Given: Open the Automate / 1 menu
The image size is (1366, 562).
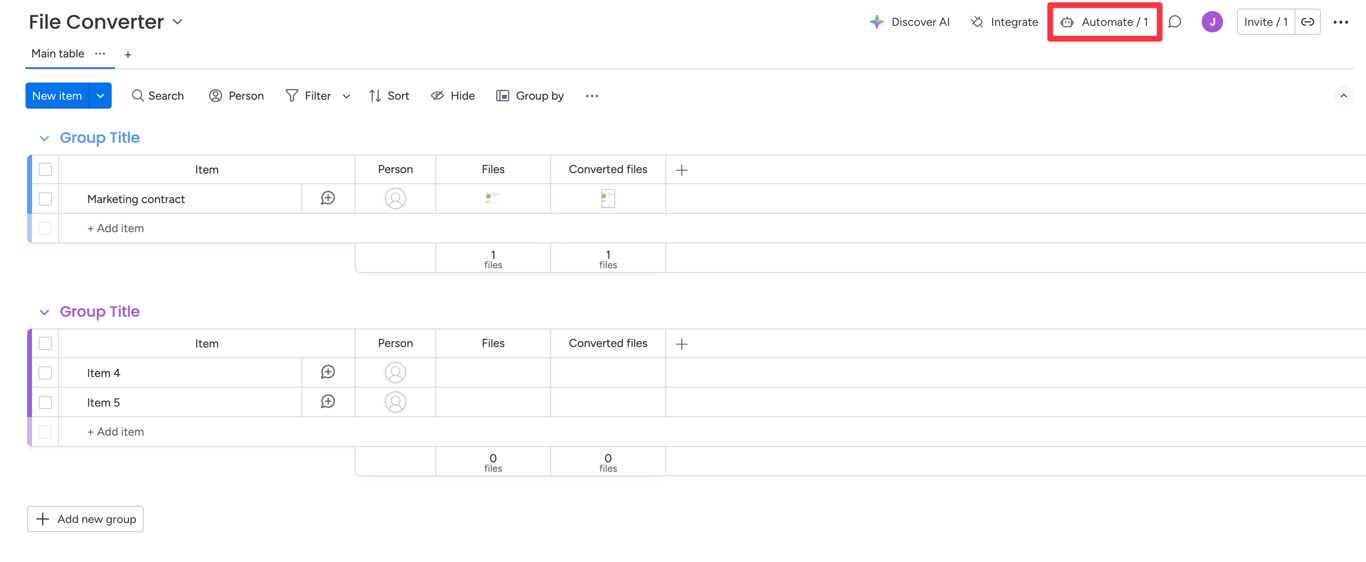Looking at the screenshot, I should coord(1104,22).
